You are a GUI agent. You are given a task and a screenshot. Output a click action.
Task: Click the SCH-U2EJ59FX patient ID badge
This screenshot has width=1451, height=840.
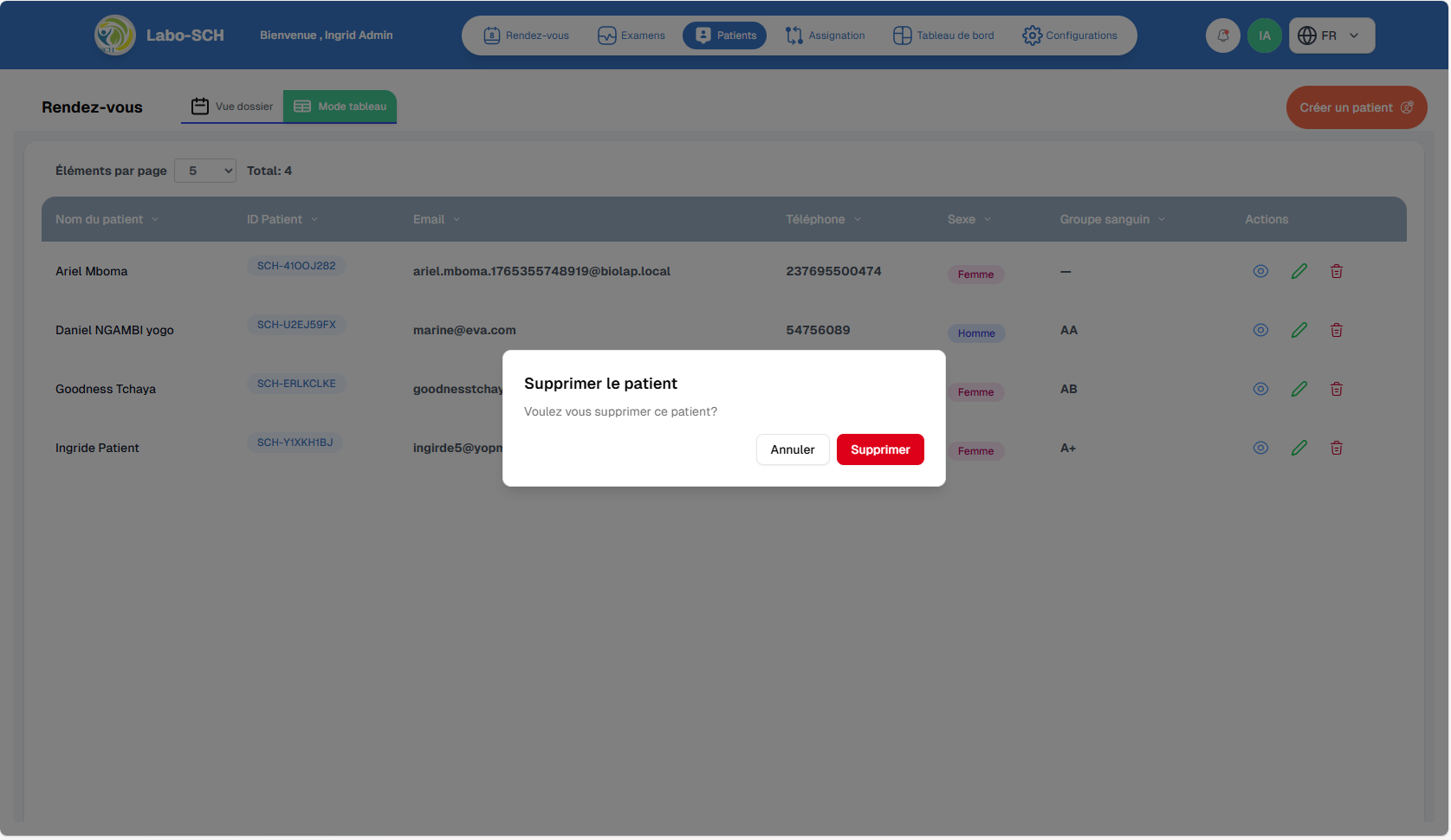pos(296,325)
